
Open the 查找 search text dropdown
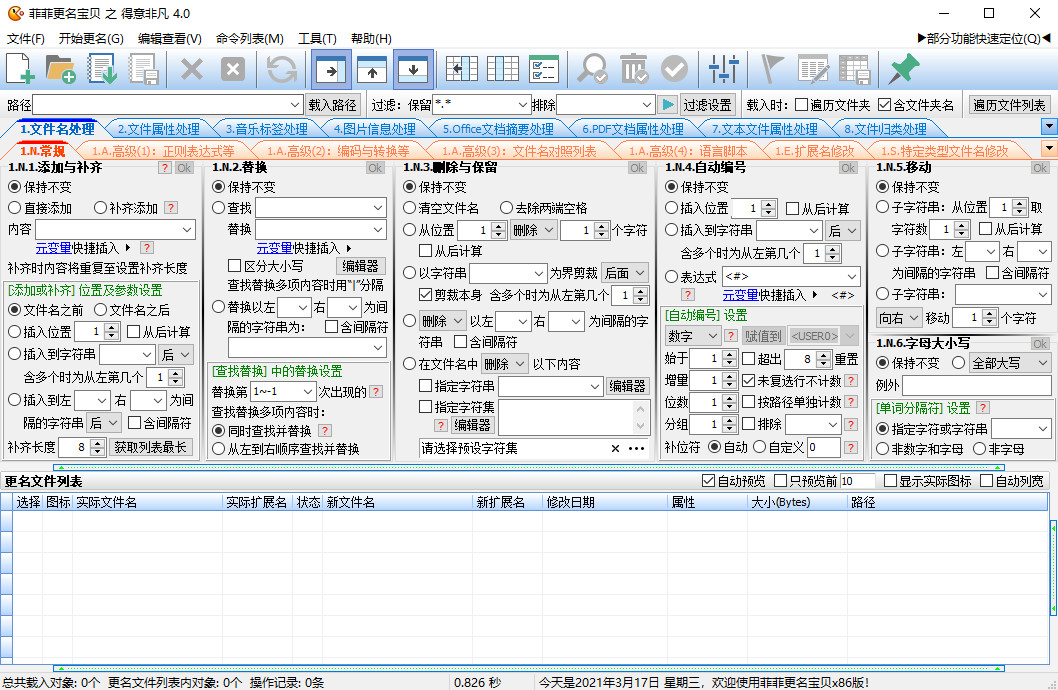point(378,208)
